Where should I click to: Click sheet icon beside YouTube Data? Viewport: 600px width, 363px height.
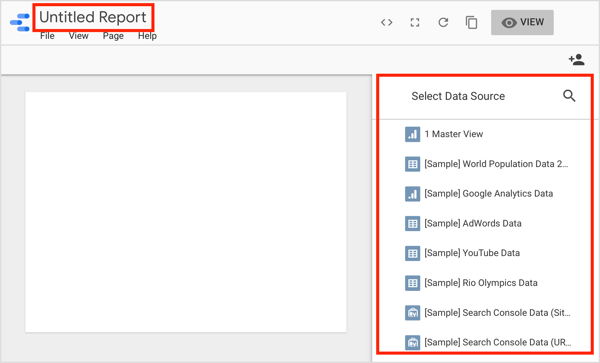pos(412,253)
